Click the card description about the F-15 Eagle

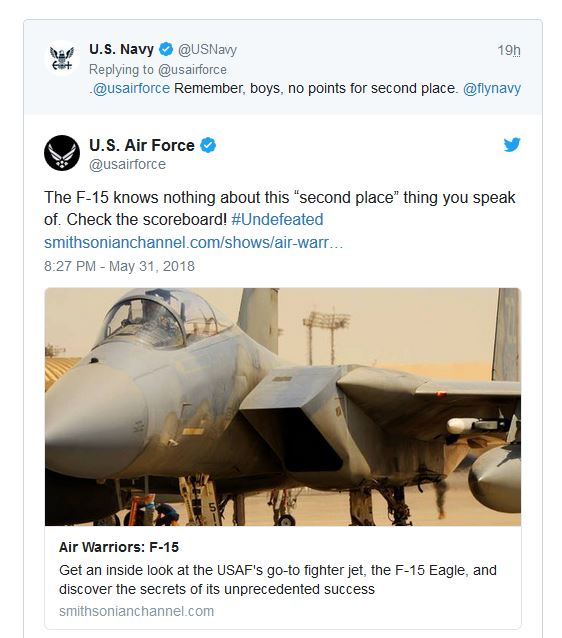point(278,580)
